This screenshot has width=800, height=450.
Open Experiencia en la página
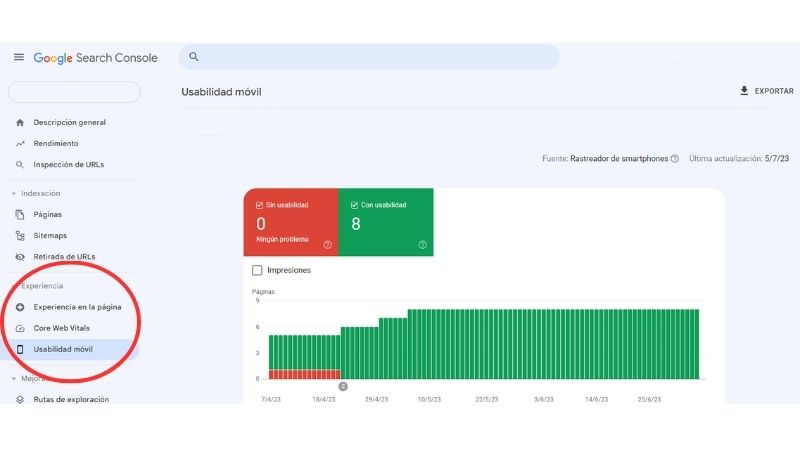pyautogui.click(x=78, y=307)
